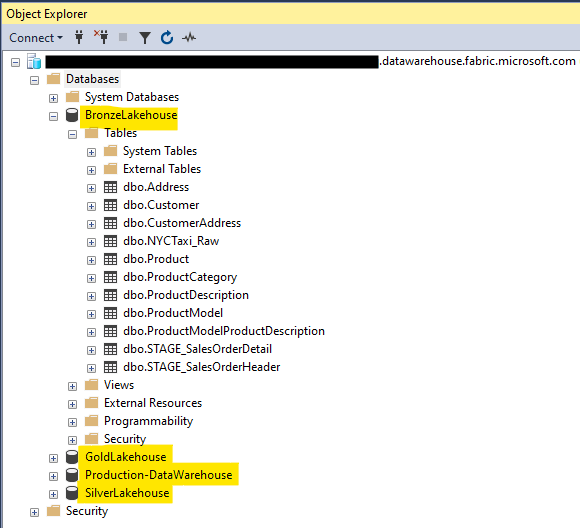Select the server icon next to the redacted name
580x528 pixels.
tap(34, 61)
